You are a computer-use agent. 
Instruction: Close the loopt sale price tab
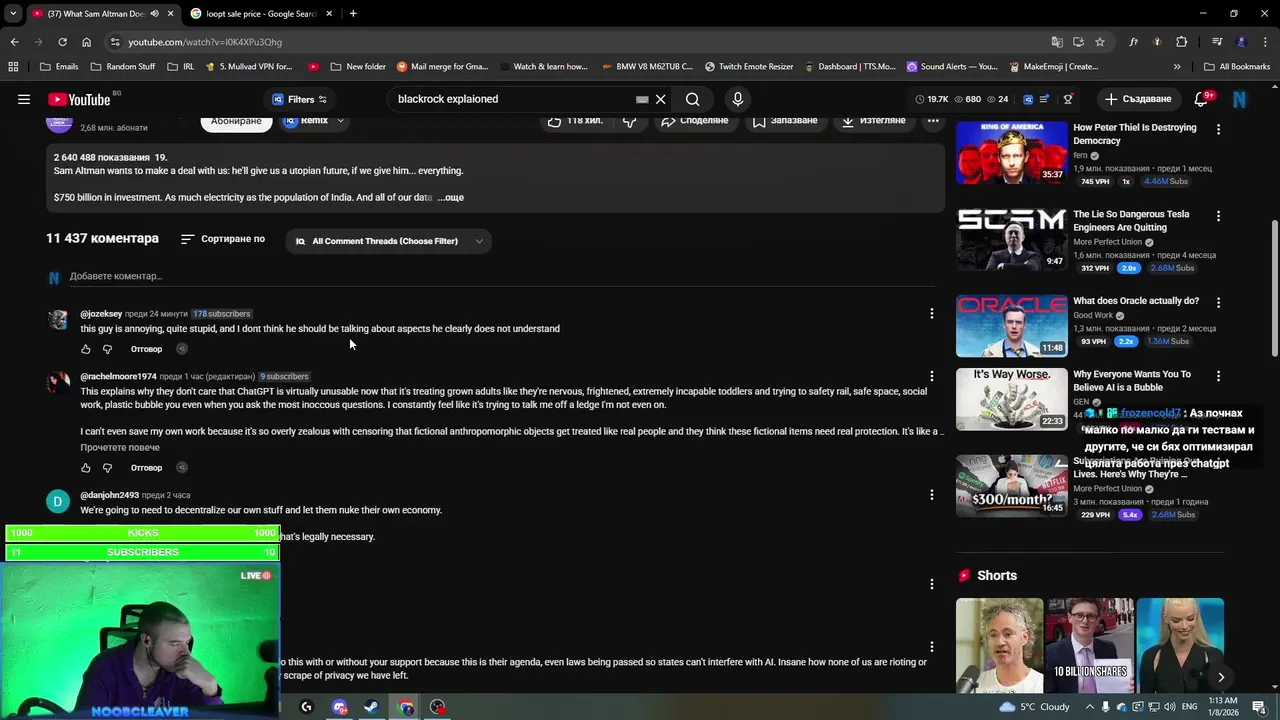(x=329, y=14)
